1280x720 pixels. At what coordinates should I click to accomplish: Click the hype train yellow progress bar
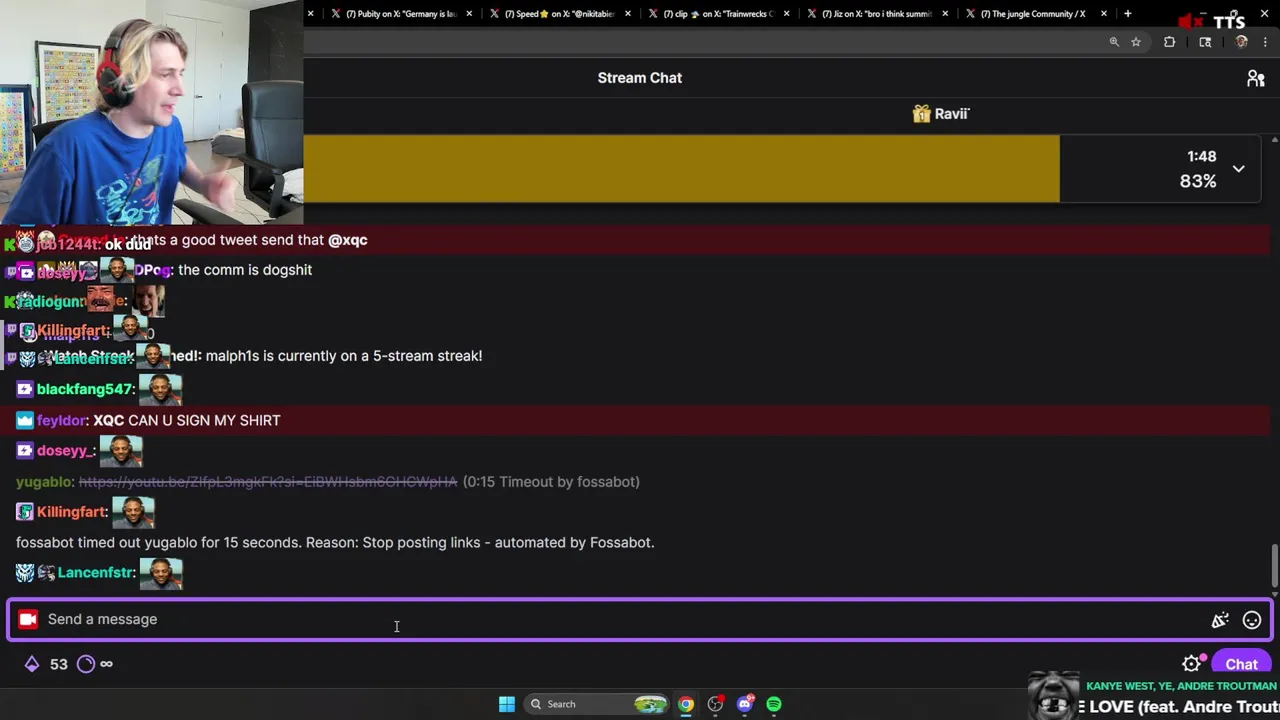pyautogui.click(x=681, y=168)
